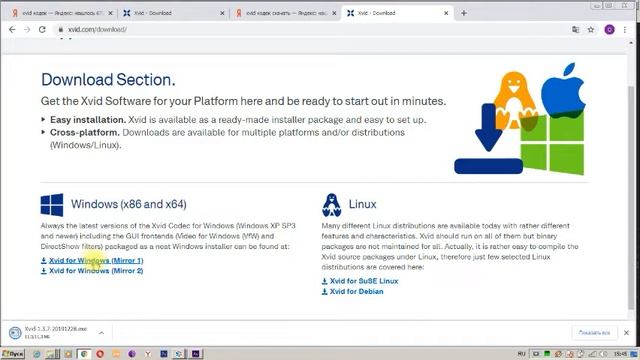Click the address bar URL xvid.com/download/
The height and width of the screenshot is (360, 640).
click(98, 29)
